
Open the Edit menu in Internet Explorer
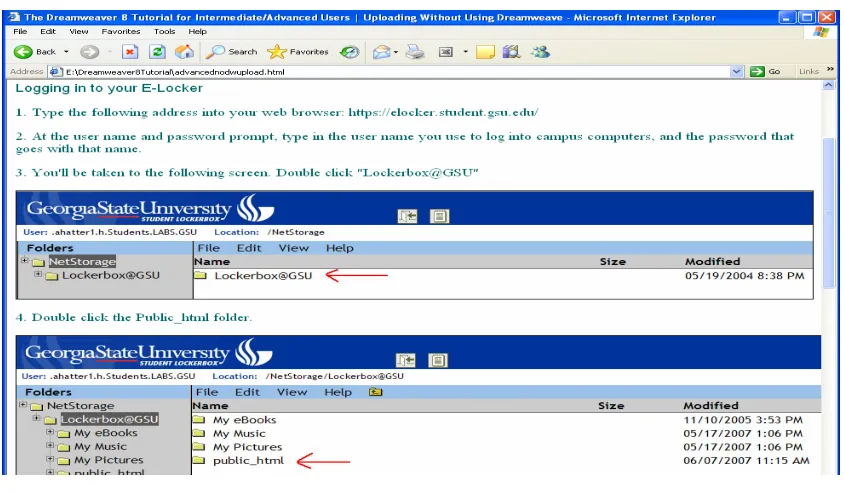(48, 32)
